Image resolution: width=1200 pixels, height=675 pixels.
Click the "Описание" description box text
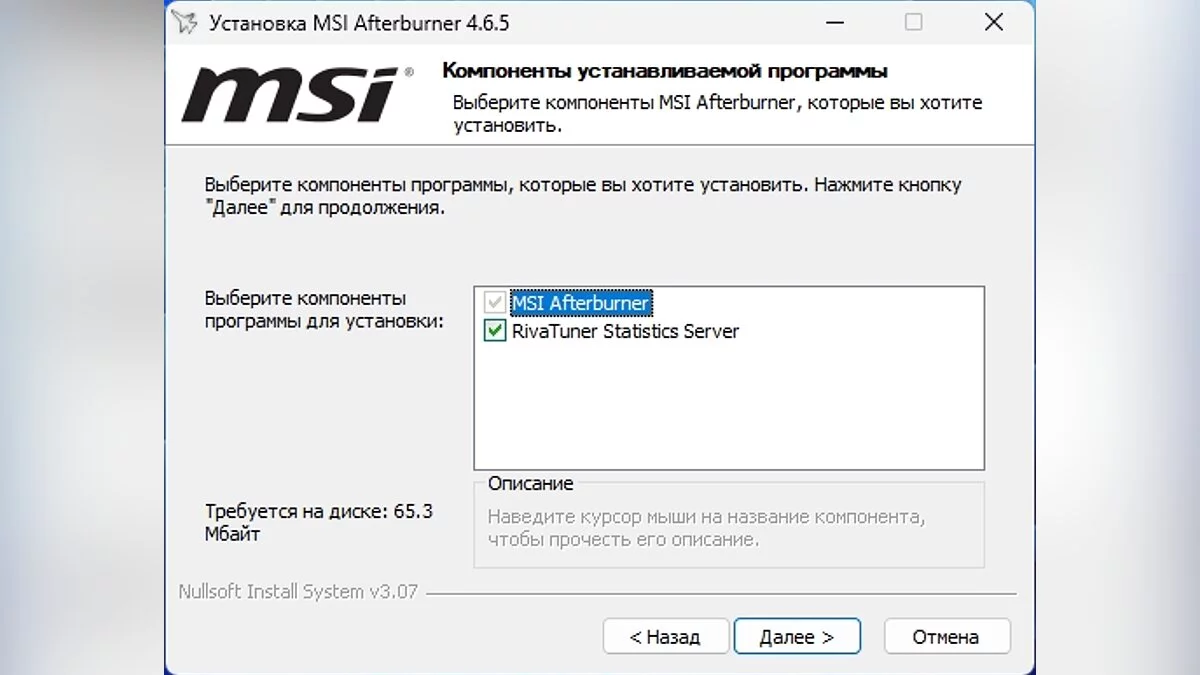(705, 528)
